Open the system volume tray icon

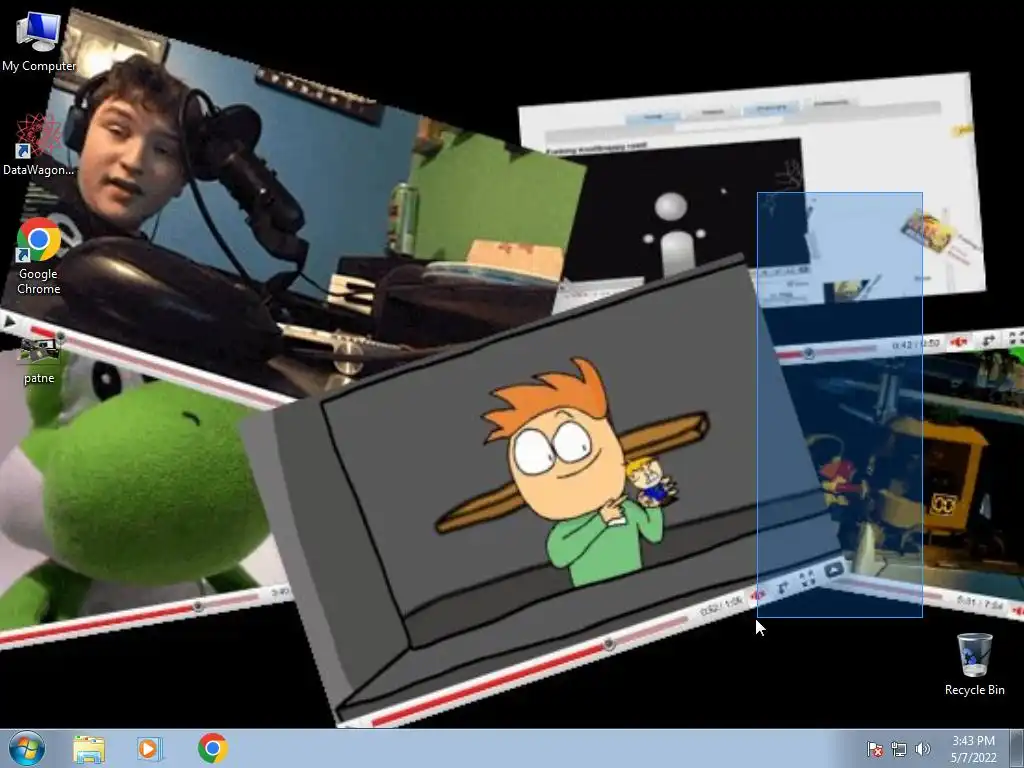(x=922, y=749)
